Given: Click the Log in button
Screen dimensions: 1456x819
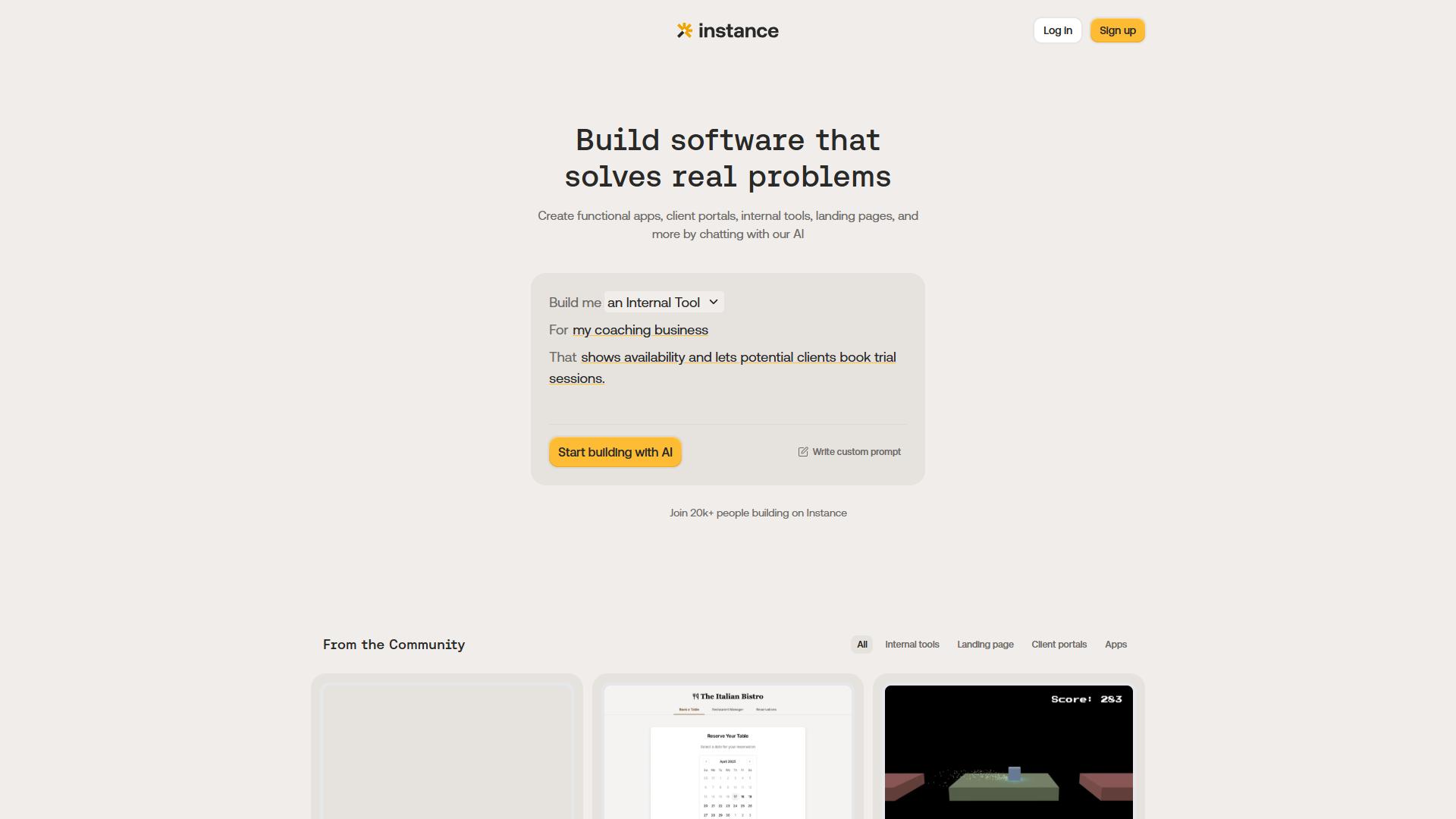Looking at the screenshot, I should [1057, 30].
